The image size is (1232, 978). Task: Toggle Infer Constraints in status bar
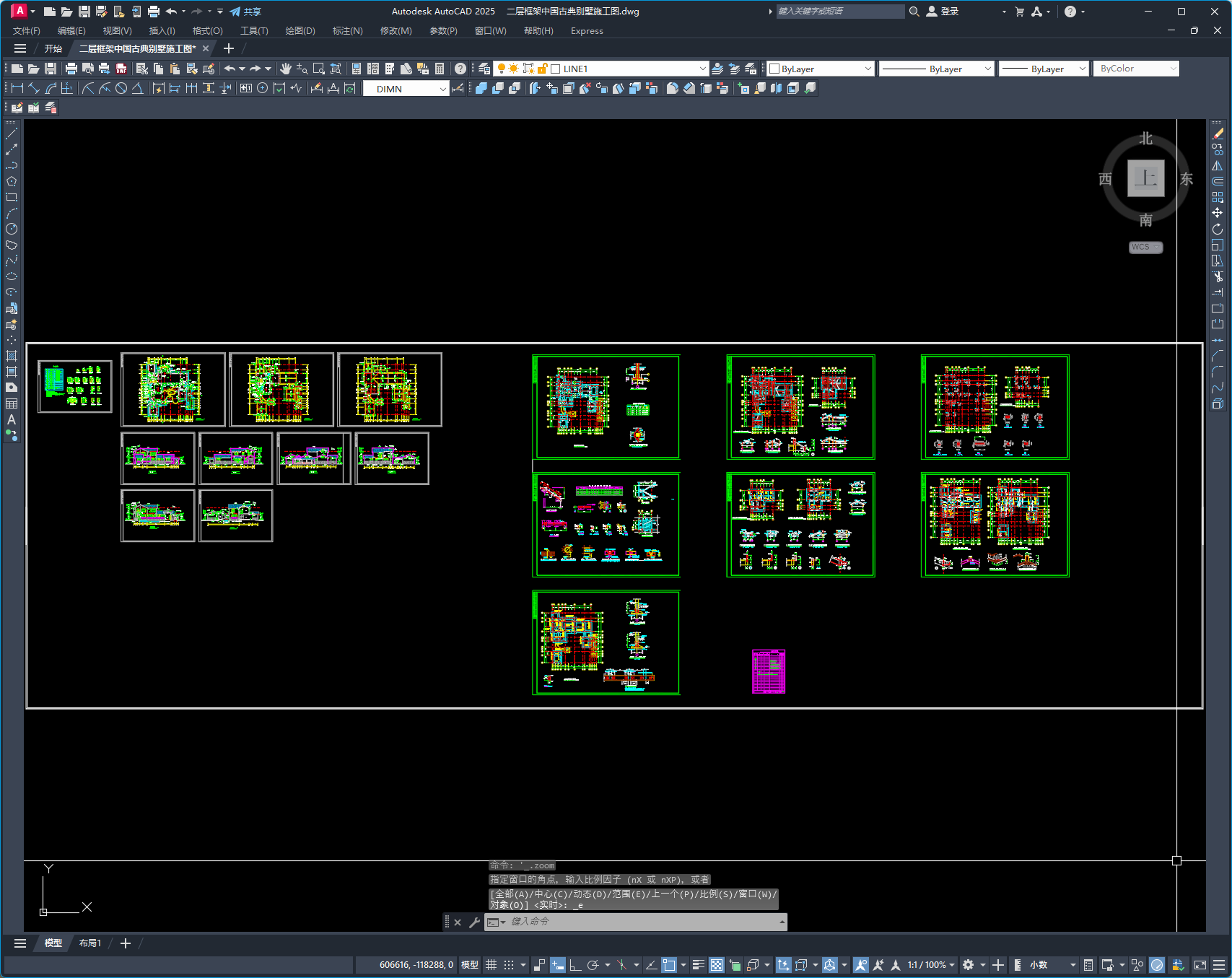click(539, 965)
